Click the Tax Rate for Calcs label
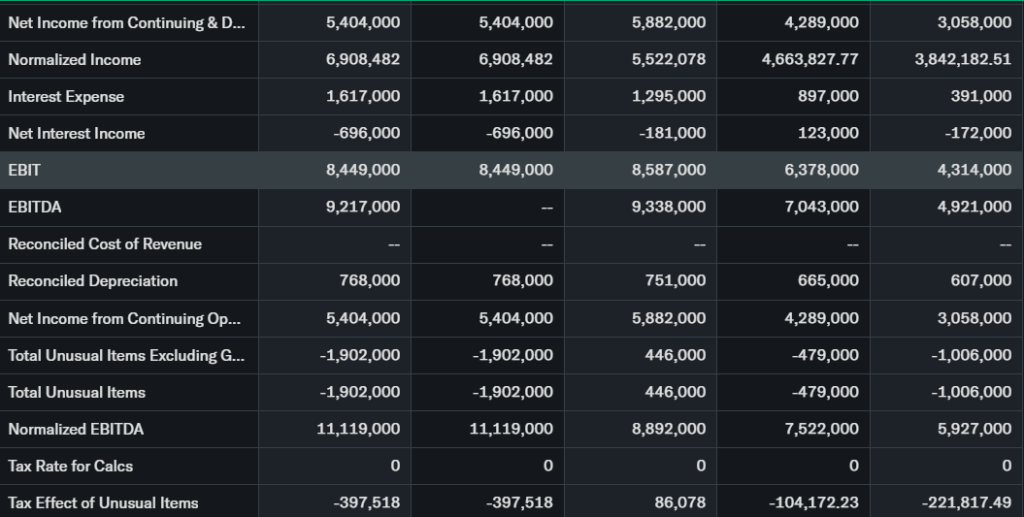Image resolution: width=1024 pixels, height=517 pixels. pos(70,466)
